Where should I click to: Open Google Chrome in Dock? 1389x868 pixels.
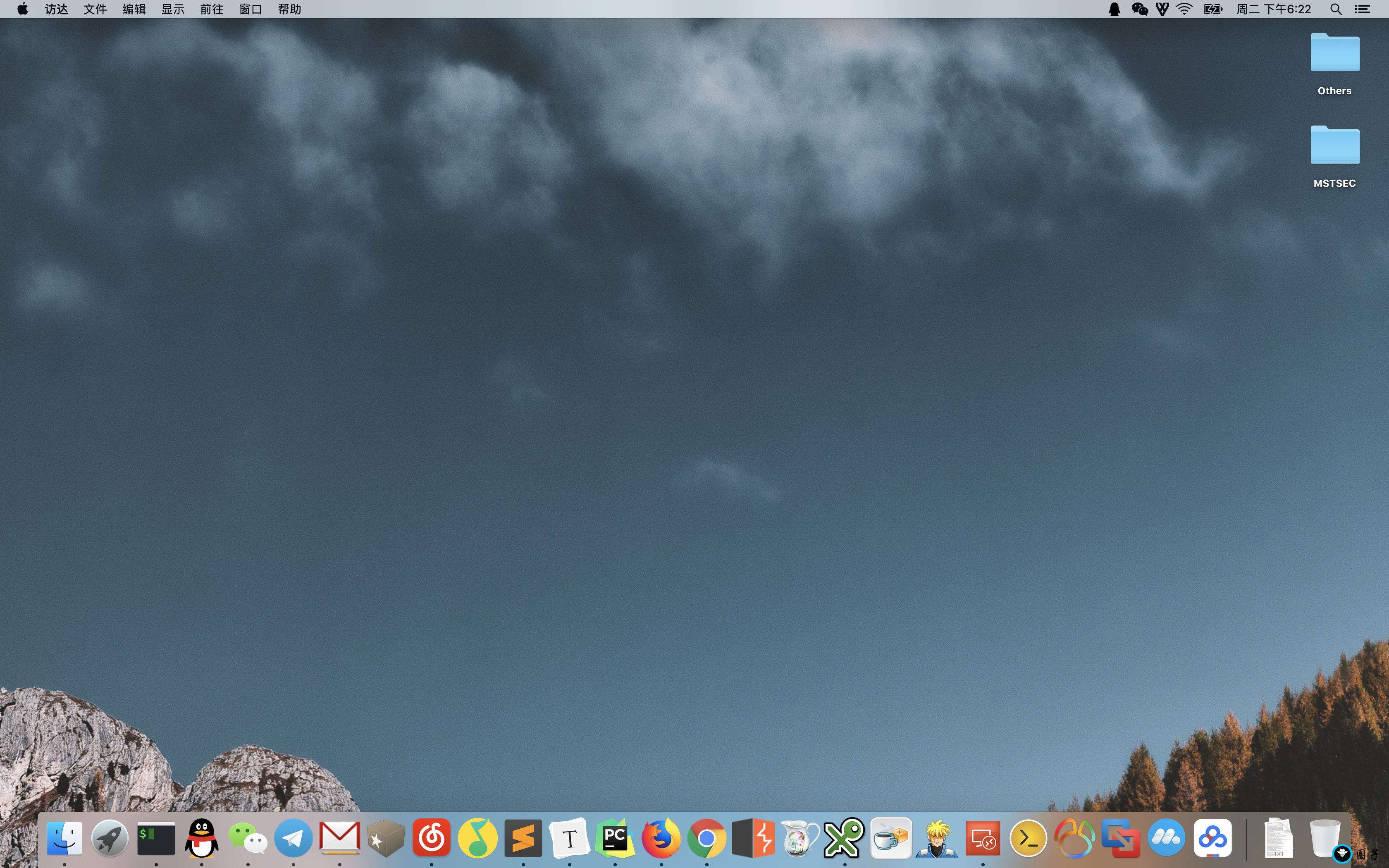coord(706,838)
